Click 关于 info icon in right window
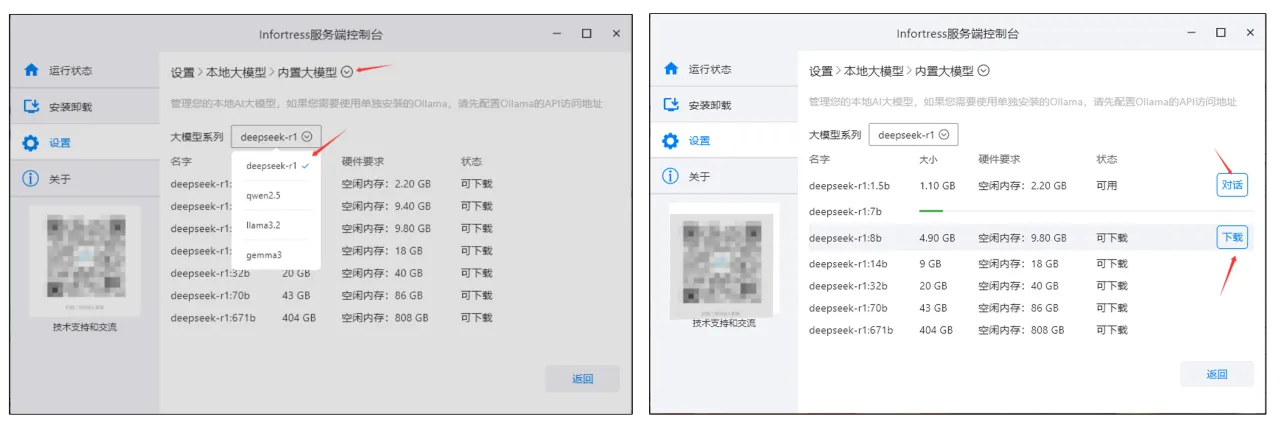 671,177
